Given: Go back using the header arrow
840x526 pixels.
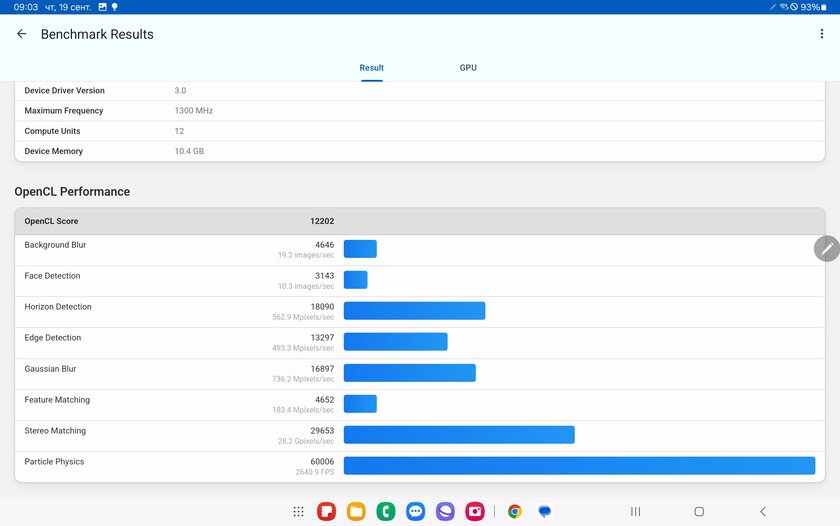Looking at the screenshot, I should point(21,34).
